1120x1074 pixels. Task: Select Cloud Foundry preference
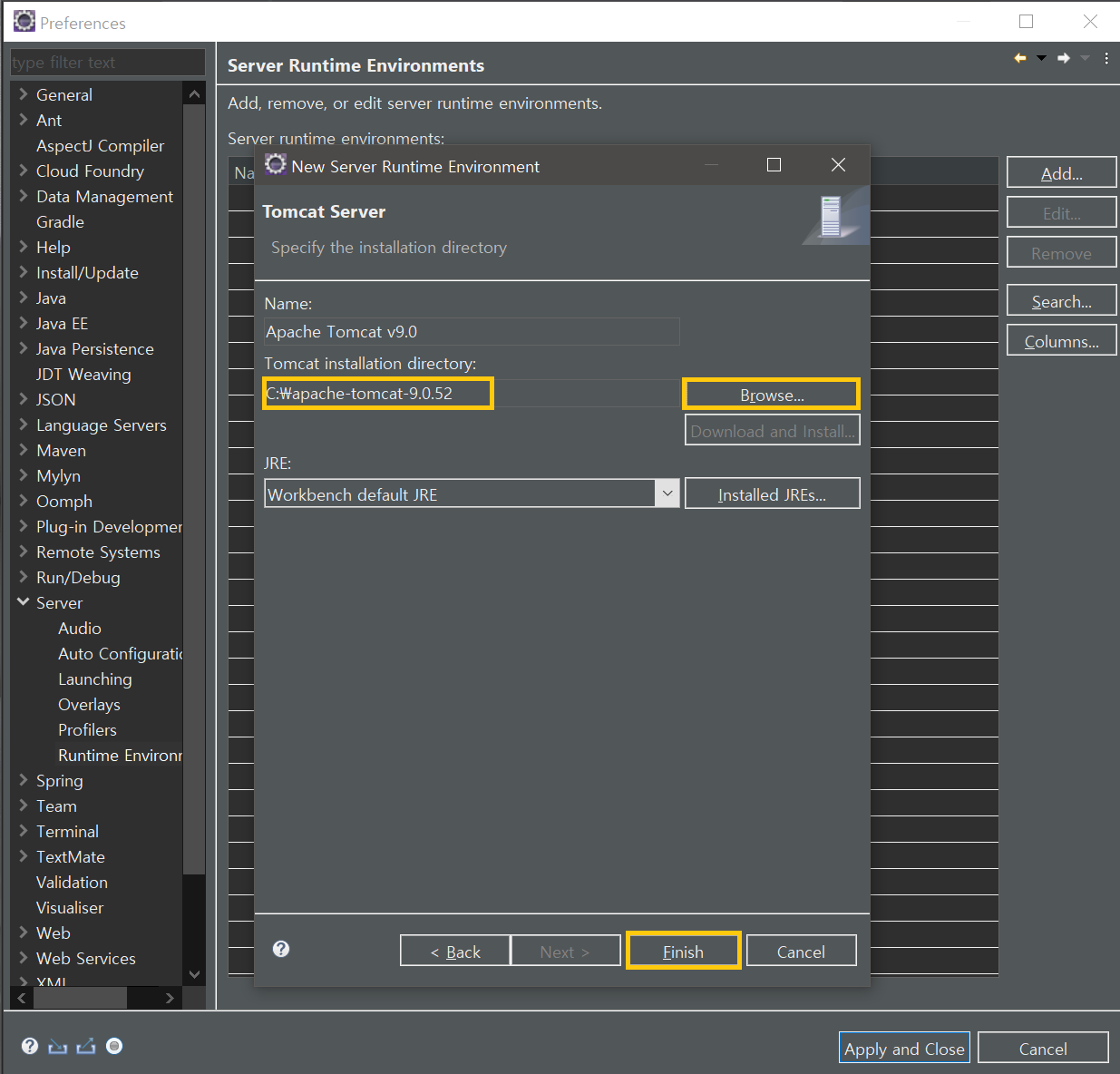pyautogui.click(x=90, y=171)
